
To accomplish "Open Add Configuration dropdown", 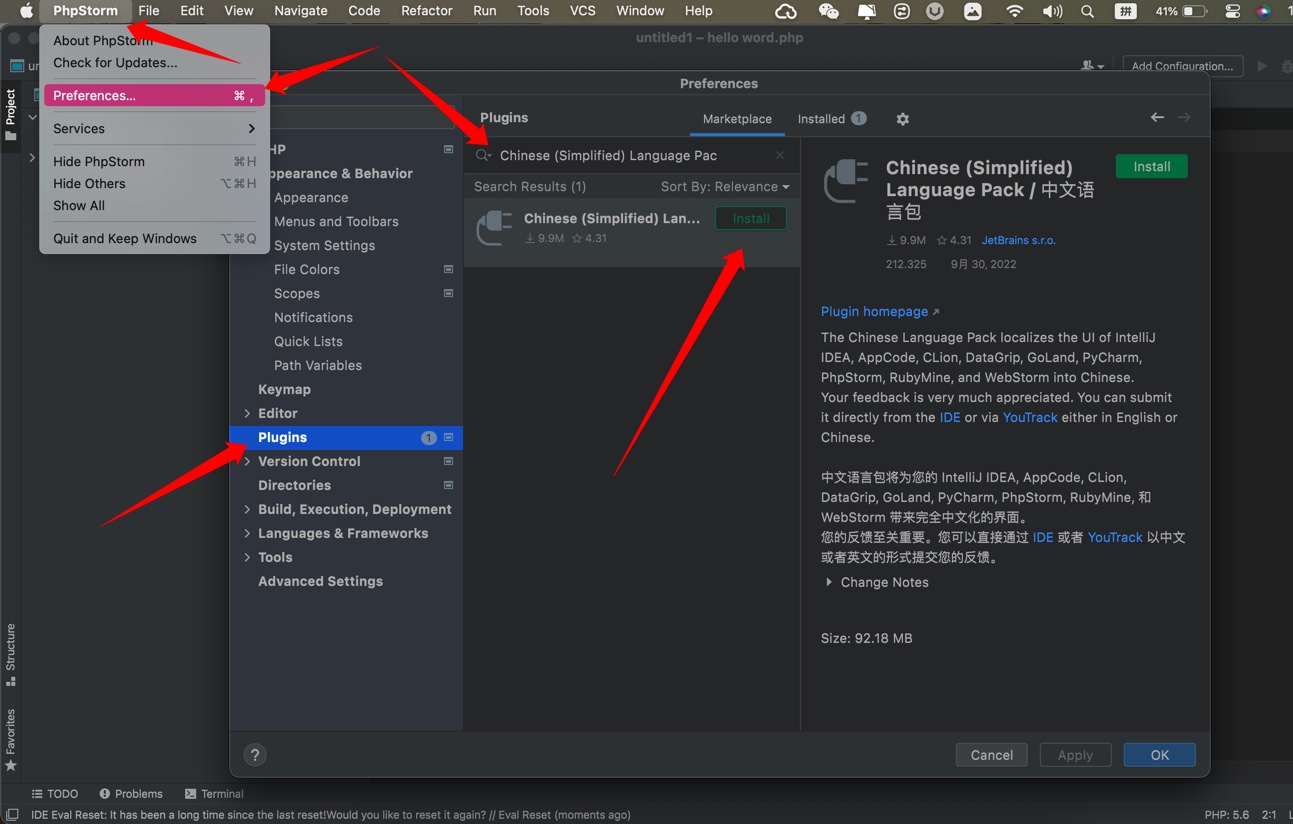I will click(x=1183, y=66).
